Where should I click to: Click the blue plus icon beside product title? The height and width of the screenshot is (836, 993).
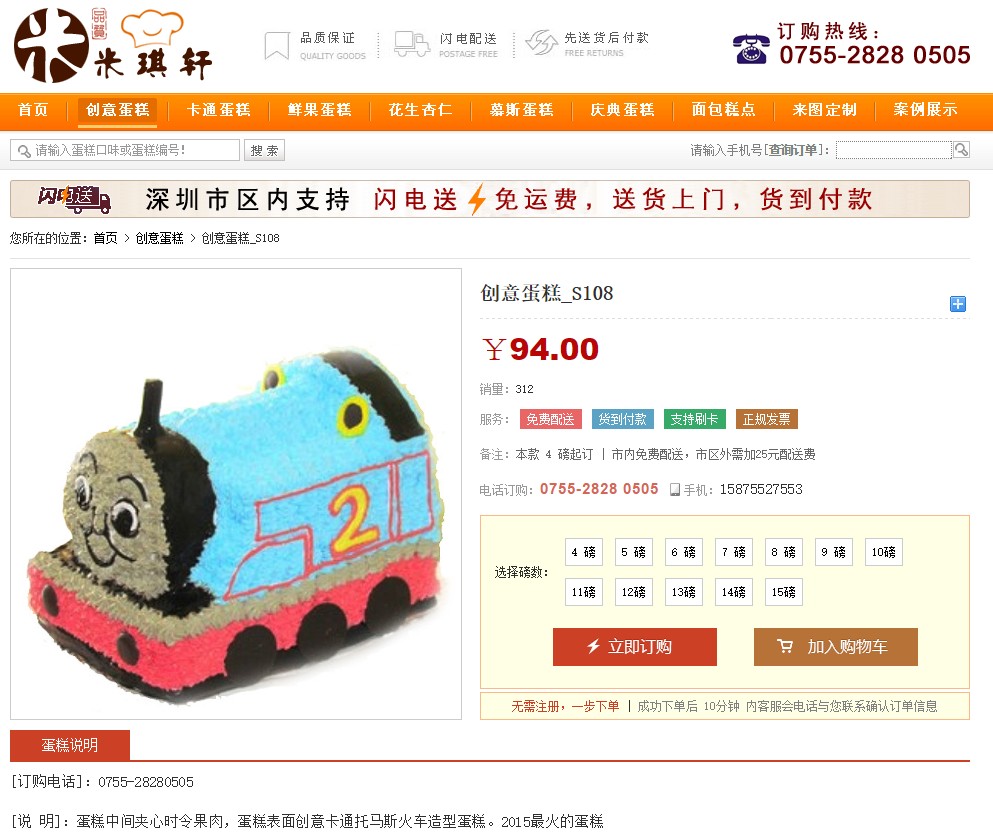[958, 304]
